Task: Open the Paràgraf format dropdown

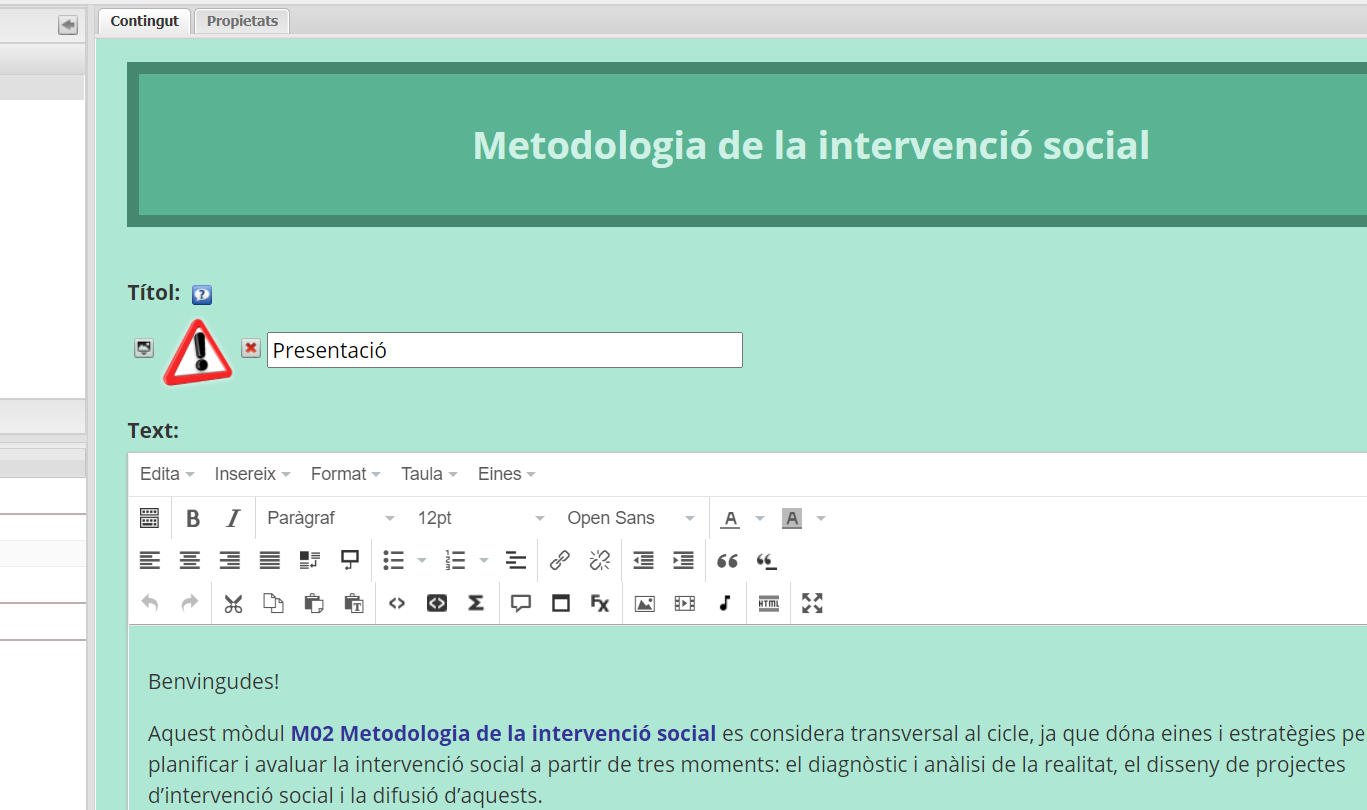Action: pyautogui.click(x=331, y=518)
